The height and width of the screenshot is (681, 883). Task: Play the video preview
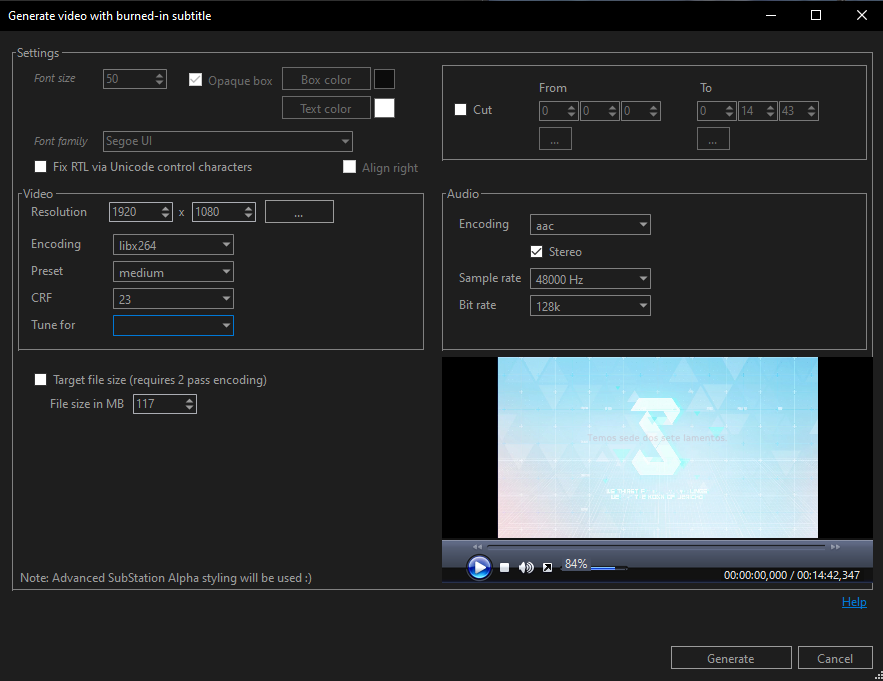tap(479, 567)
